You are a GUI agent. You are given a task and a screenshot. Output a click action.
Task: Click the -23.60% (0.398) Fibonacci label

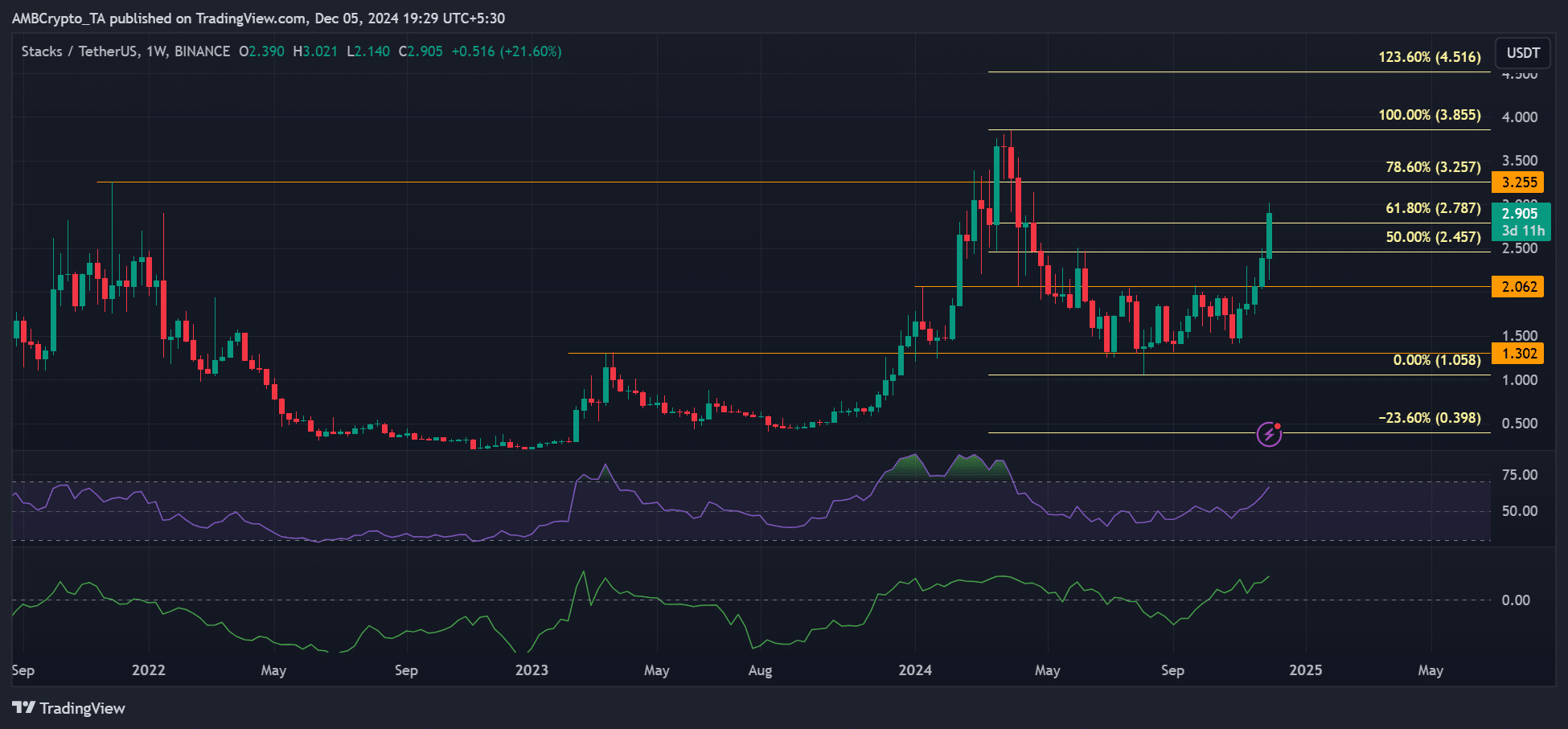[1430, 418]
